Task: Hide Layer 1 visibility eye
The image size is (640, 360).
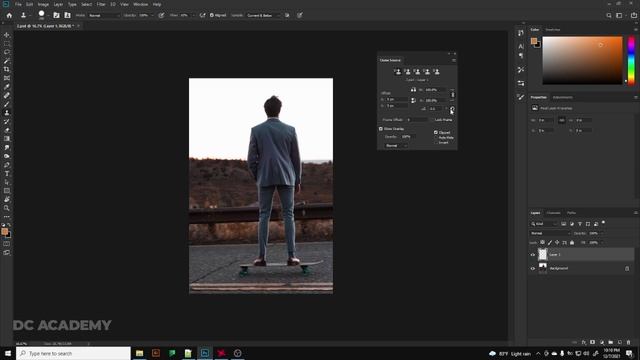Action: coord(533,255)
